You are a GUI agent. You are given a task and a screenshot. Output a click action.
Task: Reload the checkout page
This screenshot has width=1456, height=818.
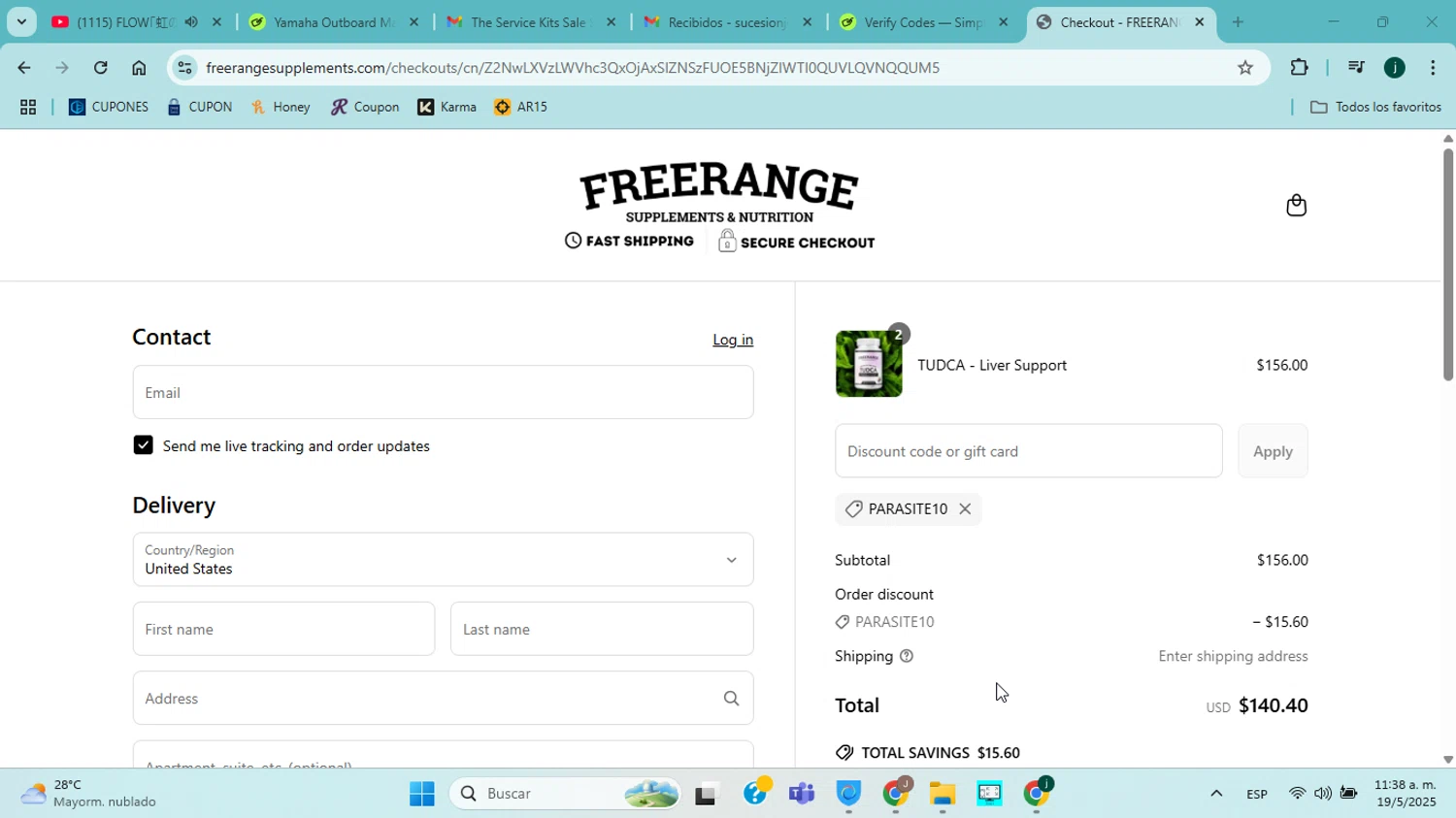[x=101, y=68]
